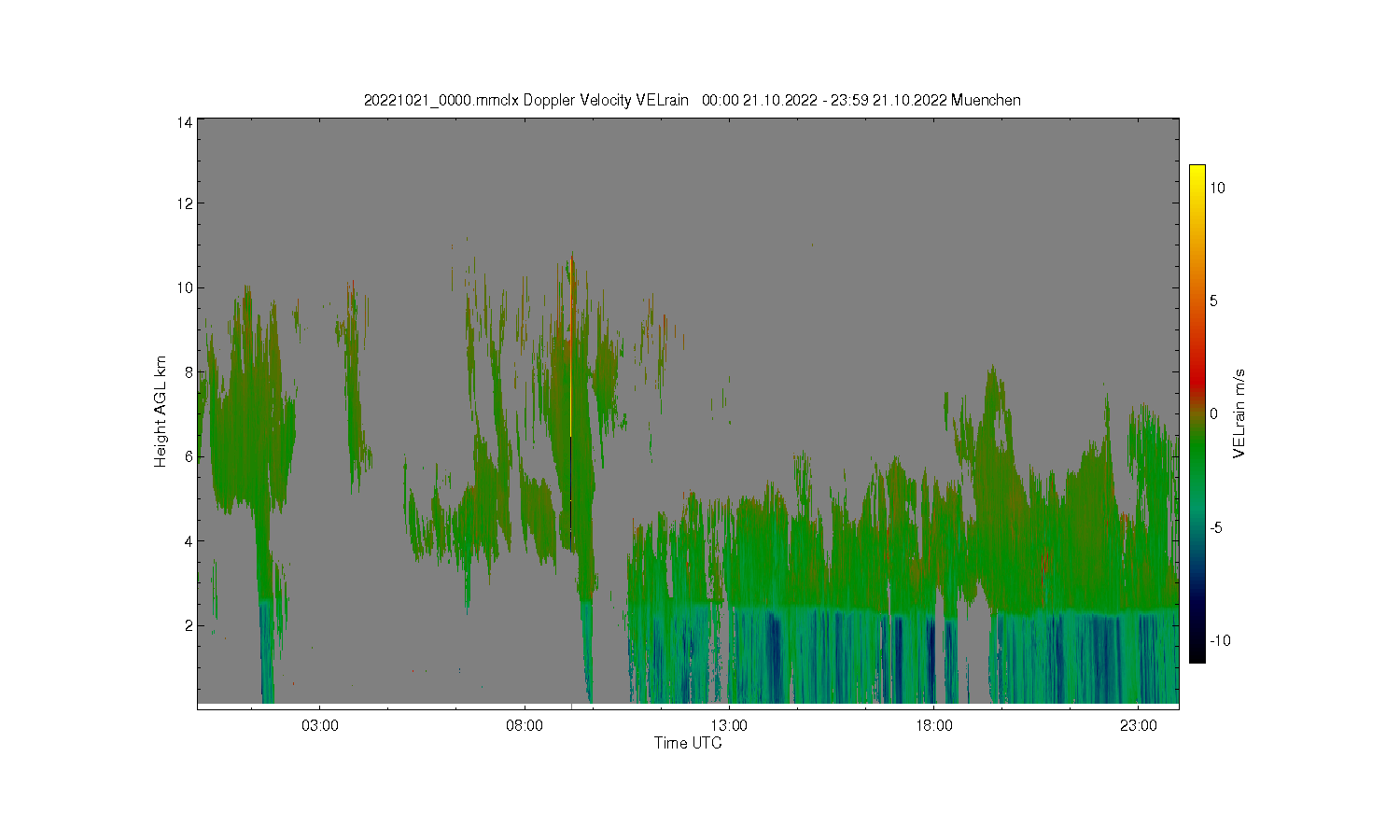Click the "VELrain m/s" colorbar label
The width and height of the screenshot is (1400, 840).
(1239, 413)
